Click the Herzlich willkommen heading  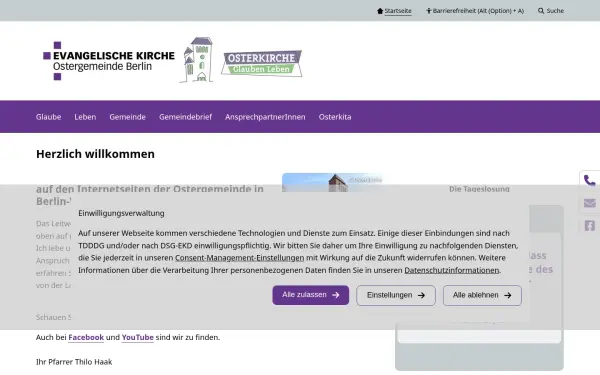(95, 154)
